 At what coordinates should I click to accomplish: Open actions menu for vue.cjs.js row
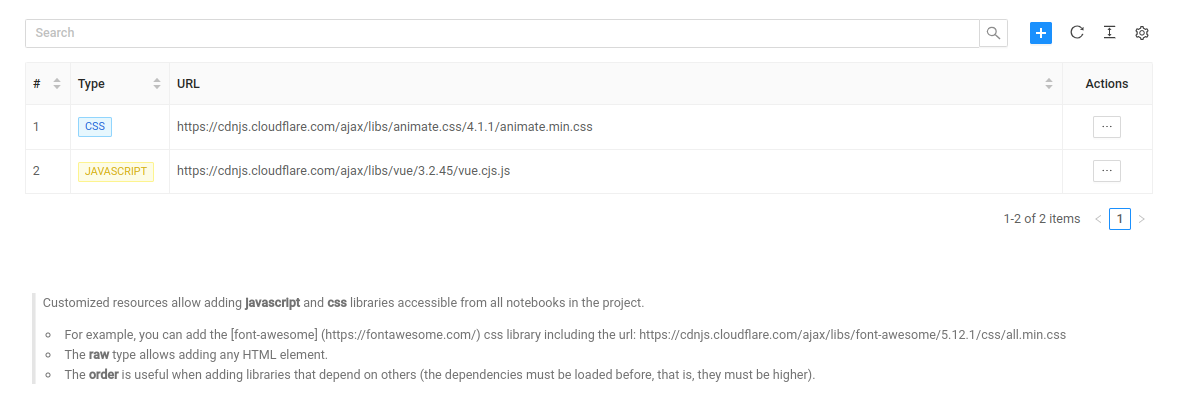[x=1107, y=171]
